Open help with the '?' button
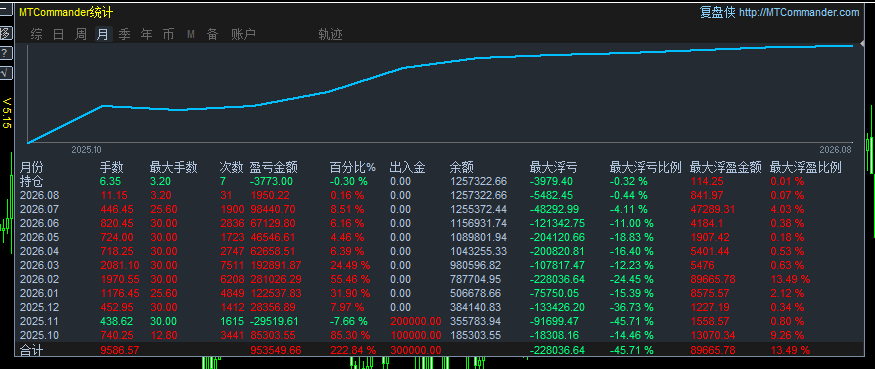Screen dimensions: 875x369 pos(4,54)
